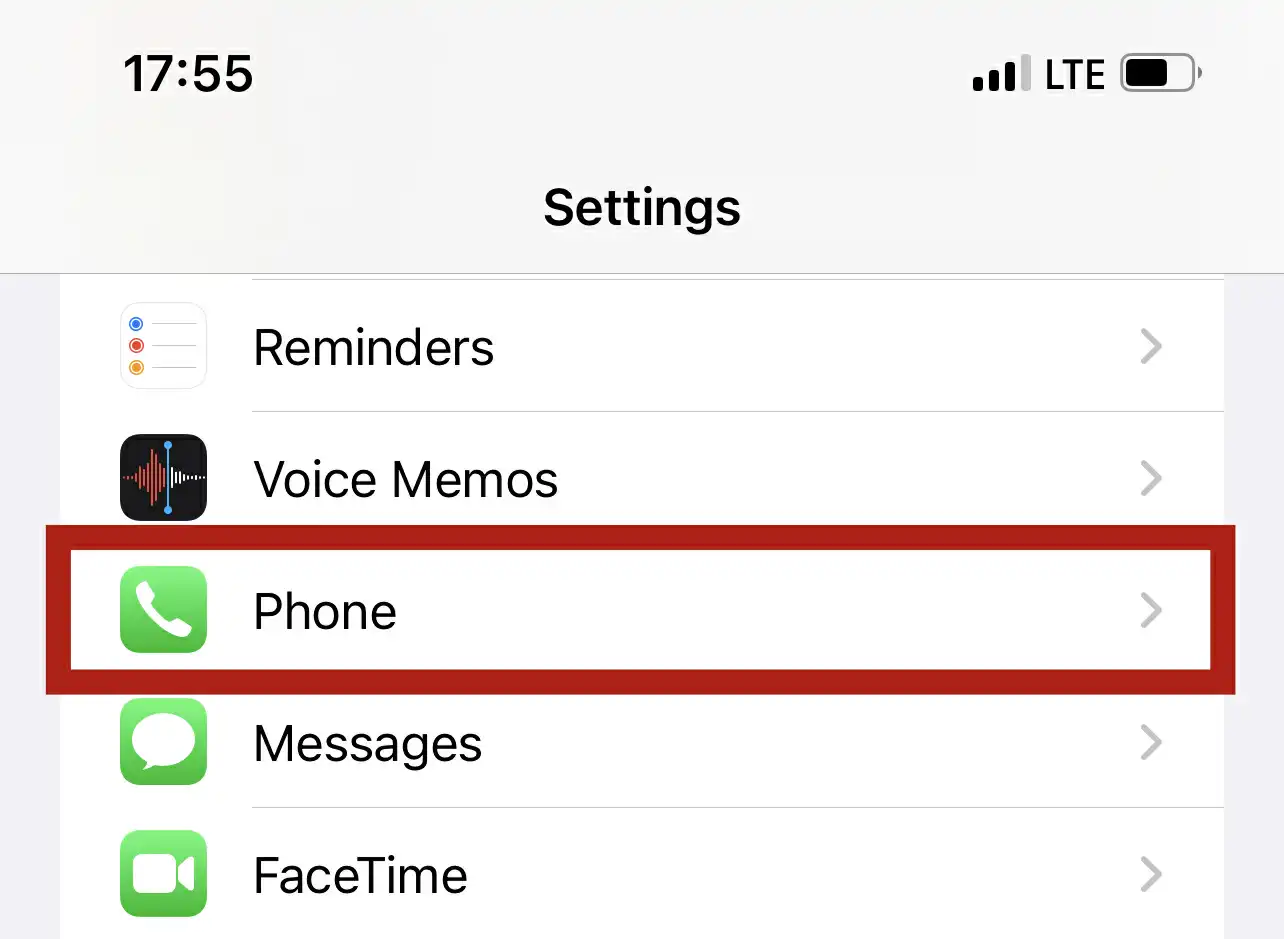This screenshot has height=939, width=1284.
Task: Expand the Messages settings chevron
Action: [x=1152, y=742]
